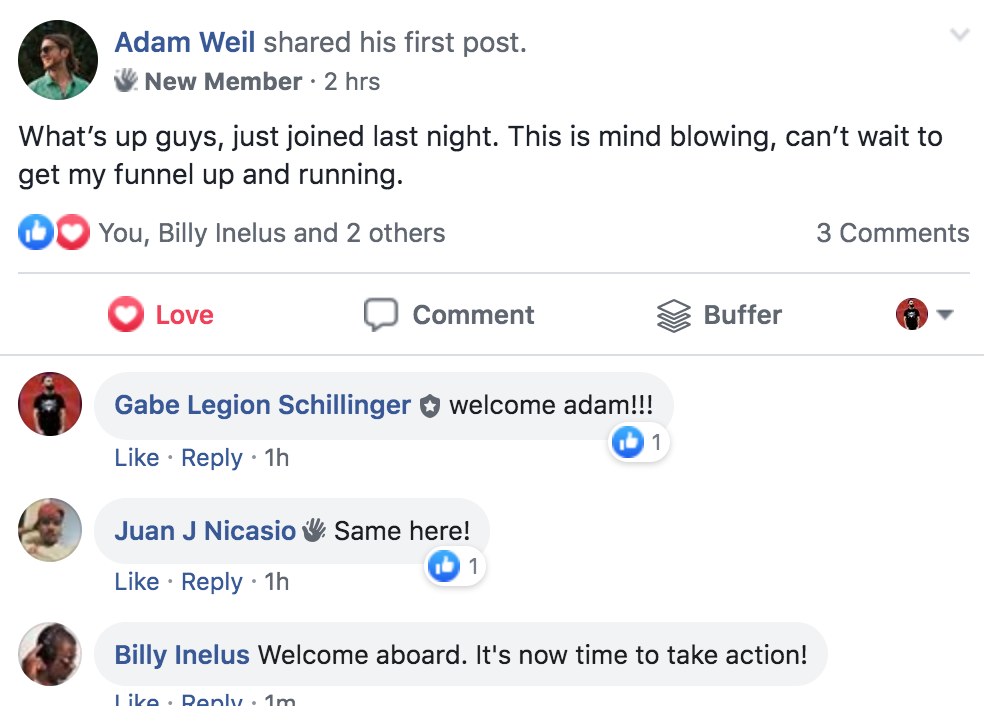The height and width of the screenshot is (706, 984).
Task: Toggle the Love reaction button
Action: pos(161,314)
